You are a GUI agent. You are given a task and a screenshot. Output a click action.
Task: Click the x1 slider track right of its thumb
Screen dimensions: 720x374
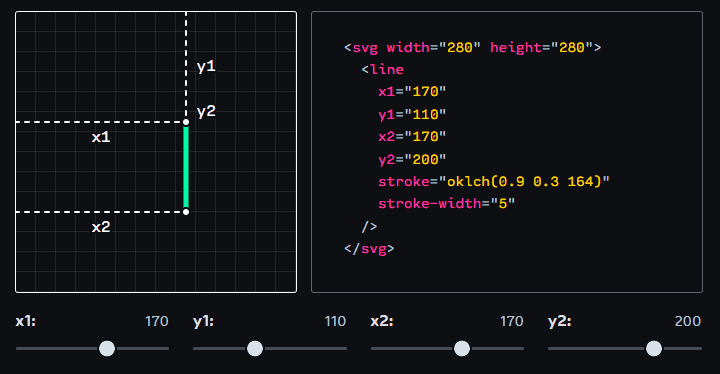(142, 348)
